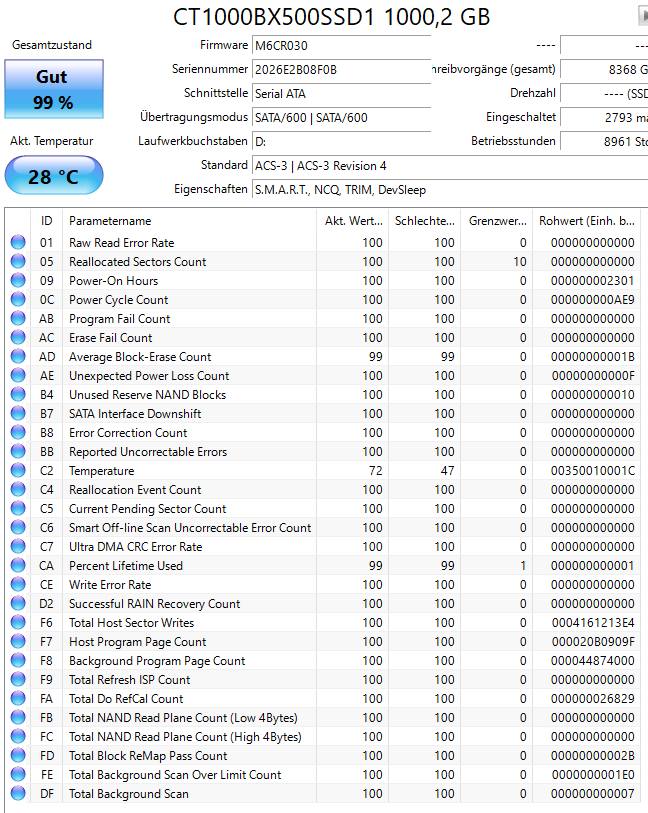This screenshot has width=648, height=813.
Task: Click status orb for Unexpected Power Loss Count
Action: tap(18, 375)
